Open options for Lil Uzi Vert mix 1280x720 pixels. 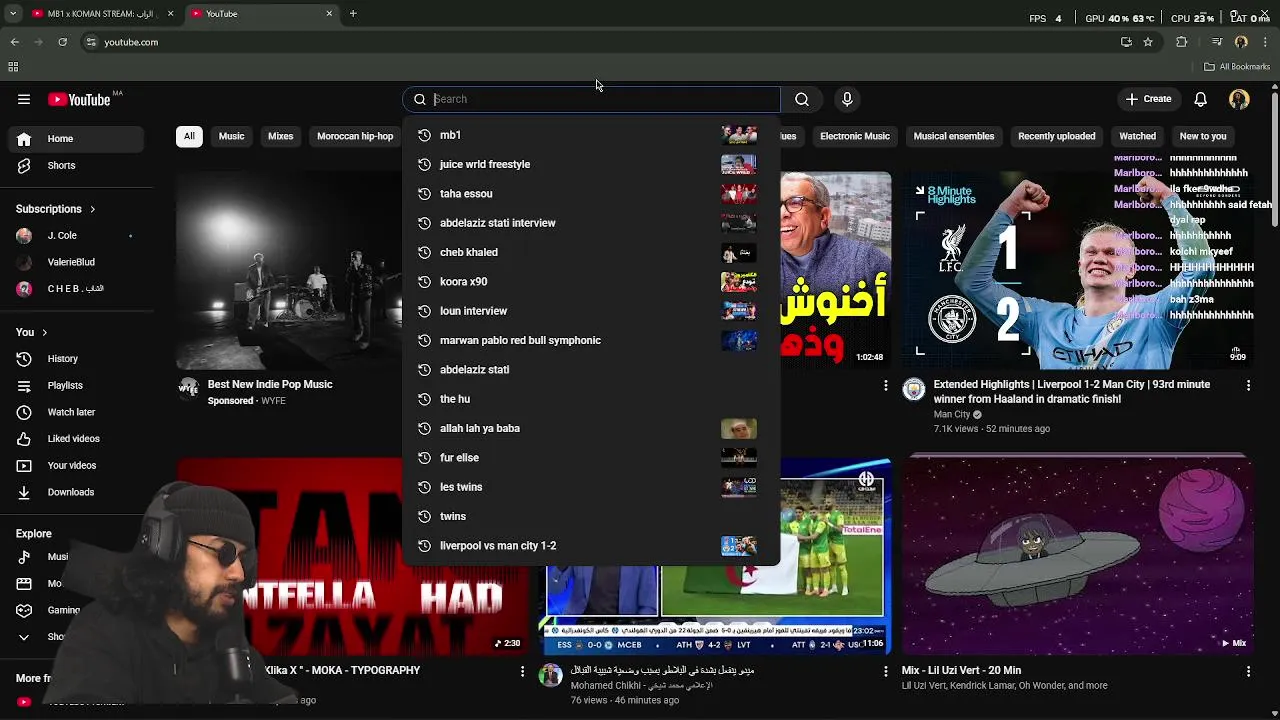pos(1248,671)
